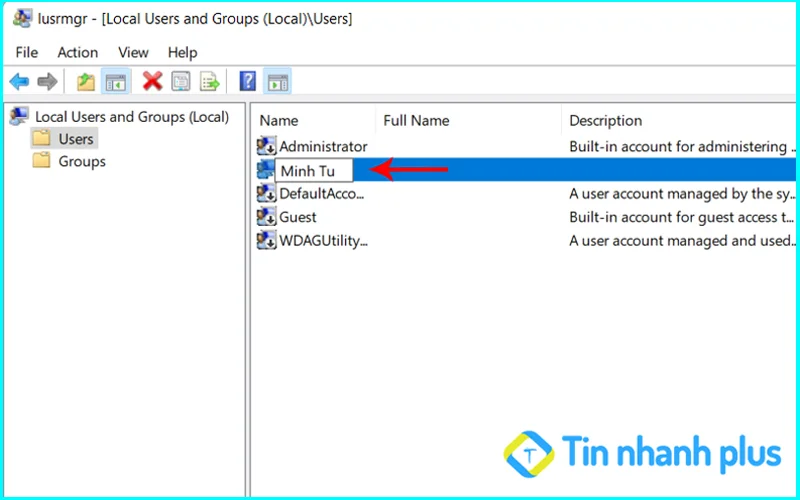Select the Guest user name

298,218
